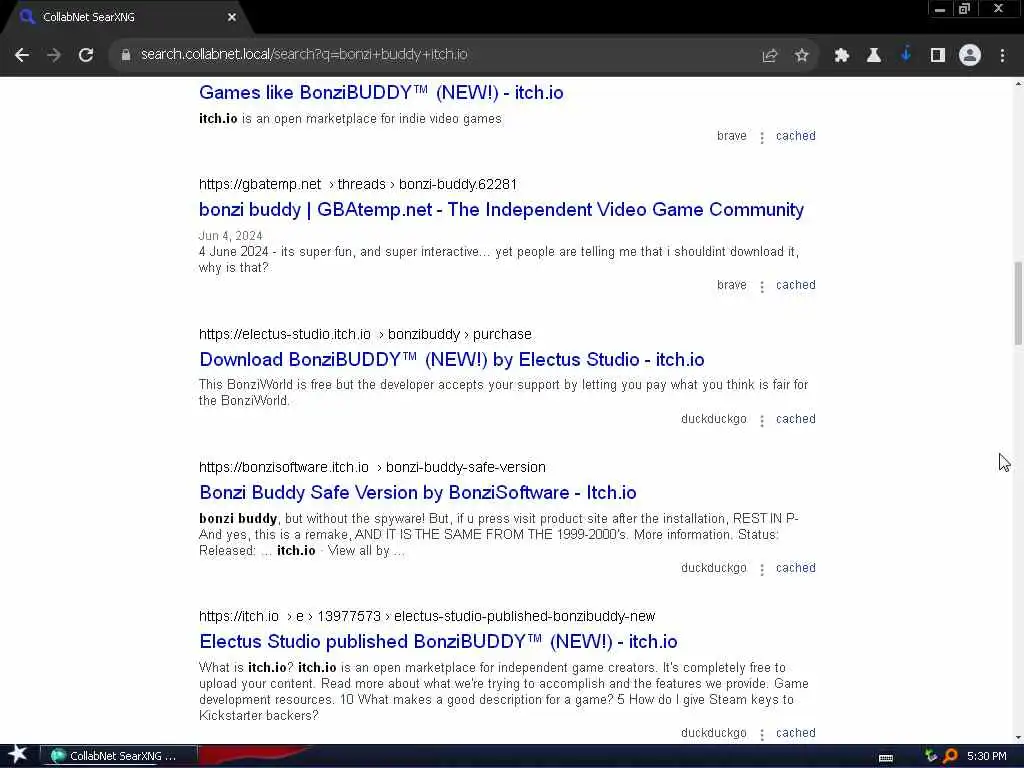Click the green network tray icon
Image resolution: width=1024 pixels, height=768 pixels.
[x=931, y=756]
